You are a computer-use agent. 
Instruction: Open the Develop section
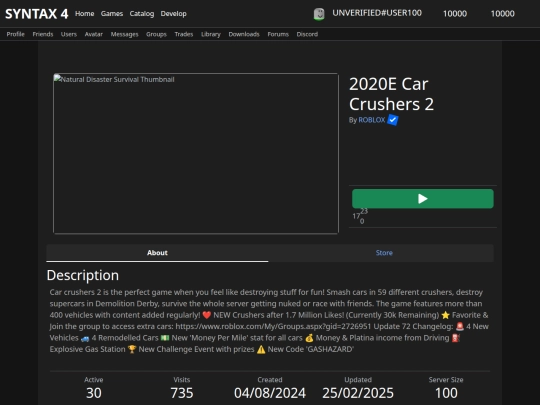[173, 13]
